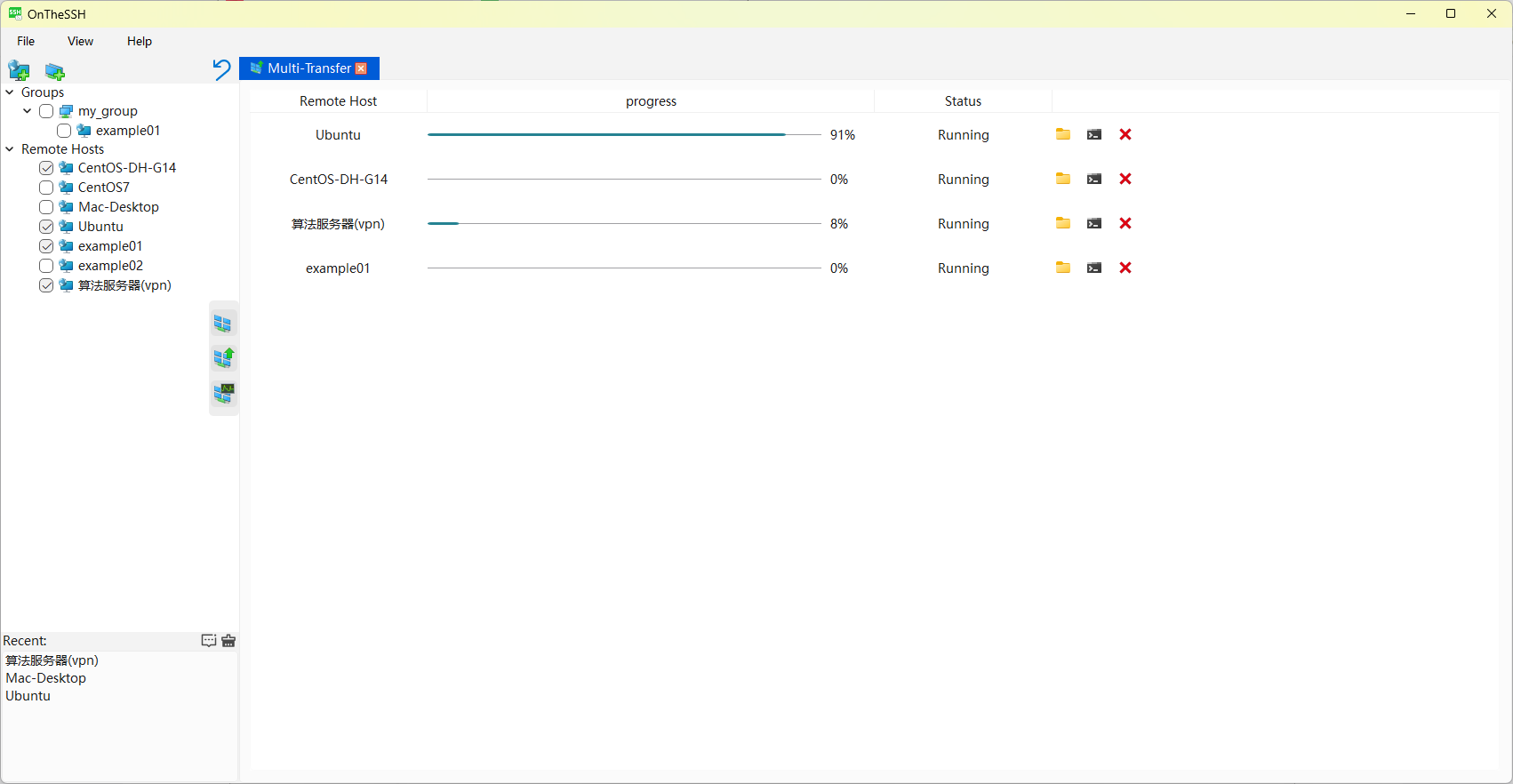Click the Remote Host column header
The width and height of the screenshot is (1513, 784).
pos(339,101)
